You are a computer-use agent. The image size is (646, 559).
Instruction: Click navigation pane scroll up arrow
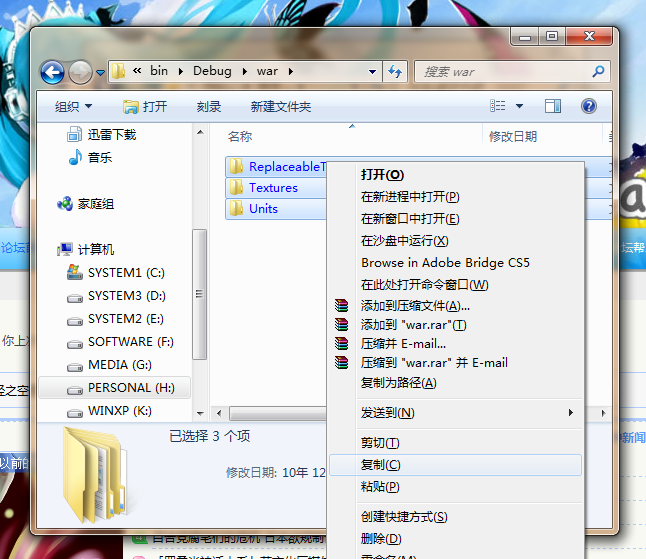[200, 132]
